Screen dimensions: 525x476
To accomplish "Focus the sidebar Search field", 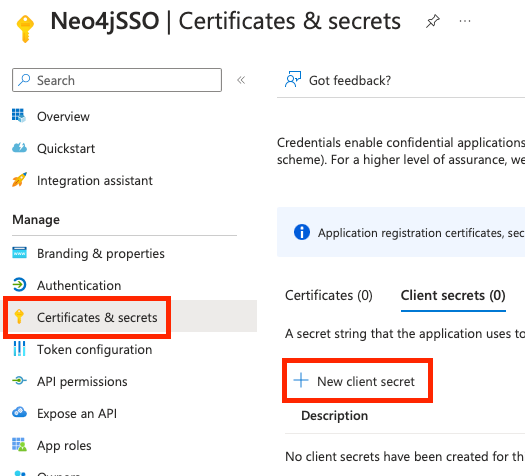I will [x=117, y=80].
